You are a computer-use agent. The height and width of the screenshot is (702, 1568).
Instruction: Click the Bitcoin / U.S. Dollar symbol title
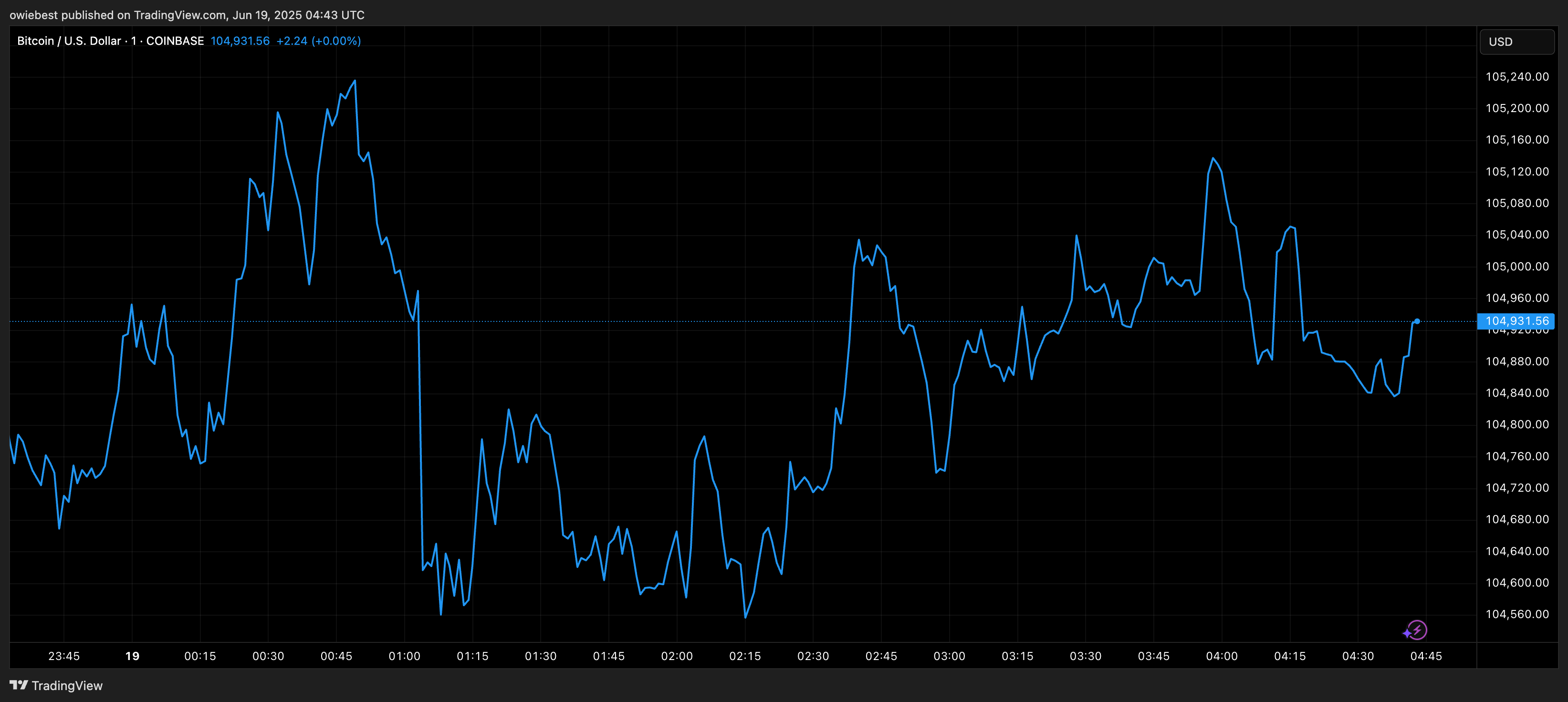click(x=69, y=41)
